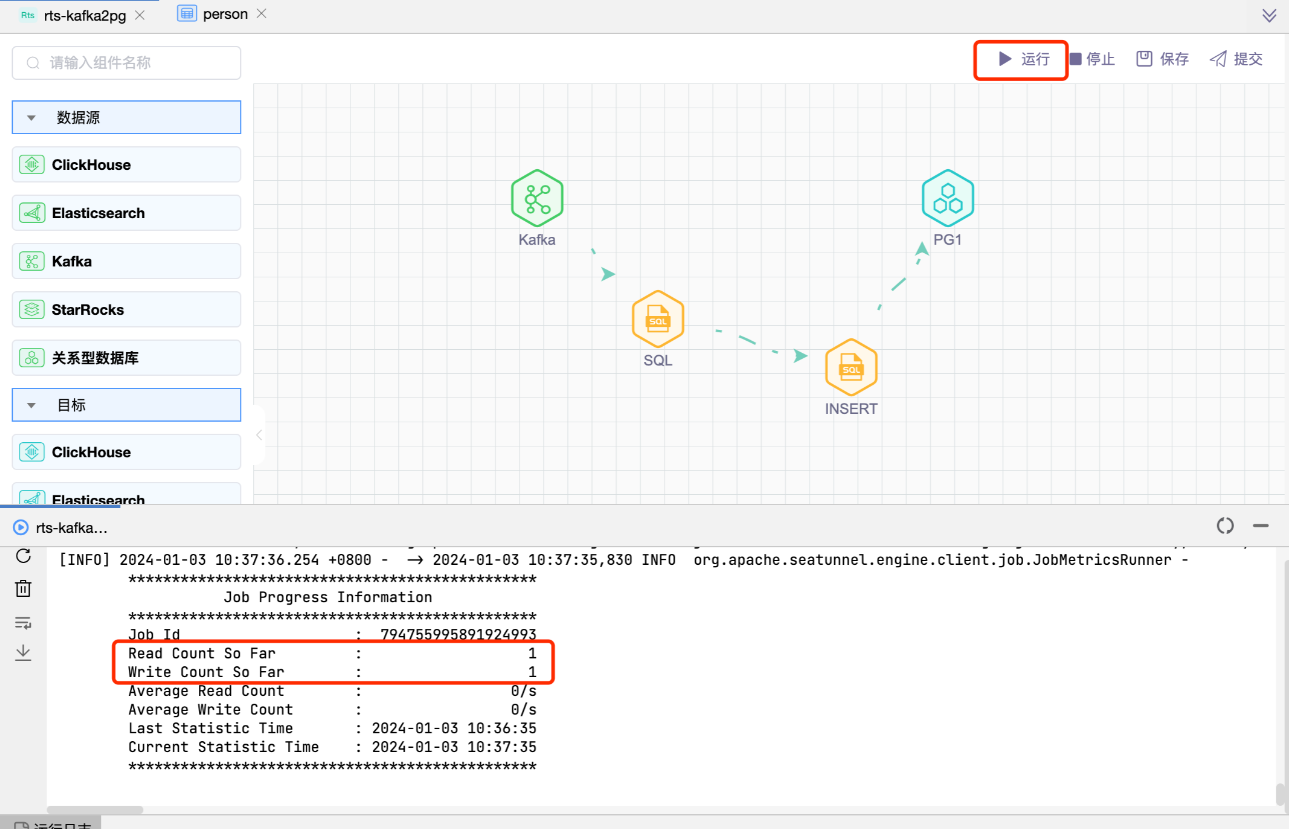Switch to the person tab
The width and height of the screenshot is (1289, 829).
click(x=224, y=15)
